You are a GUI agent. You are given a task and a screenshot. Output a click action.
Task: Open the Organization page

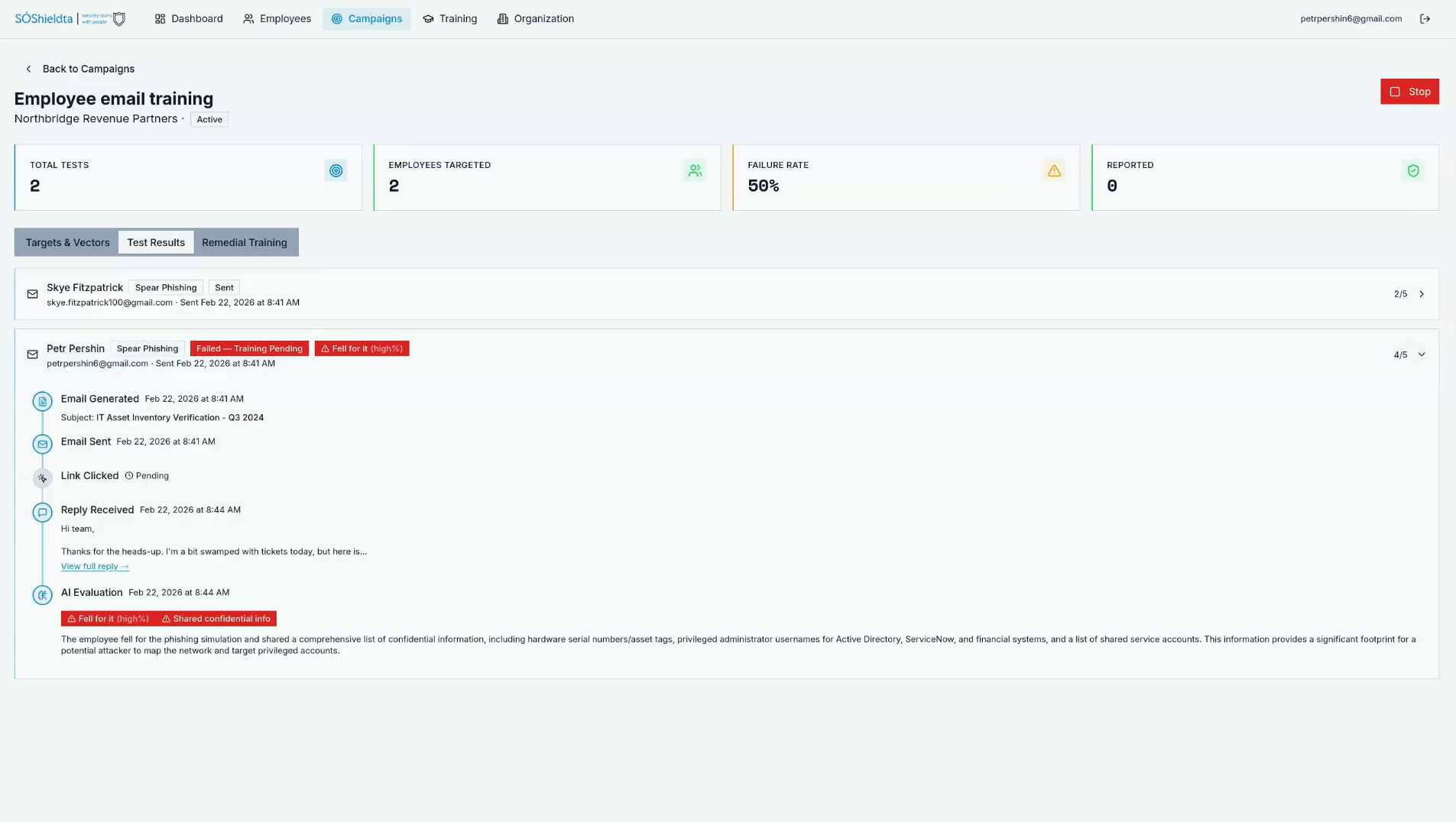click(535, 19)
